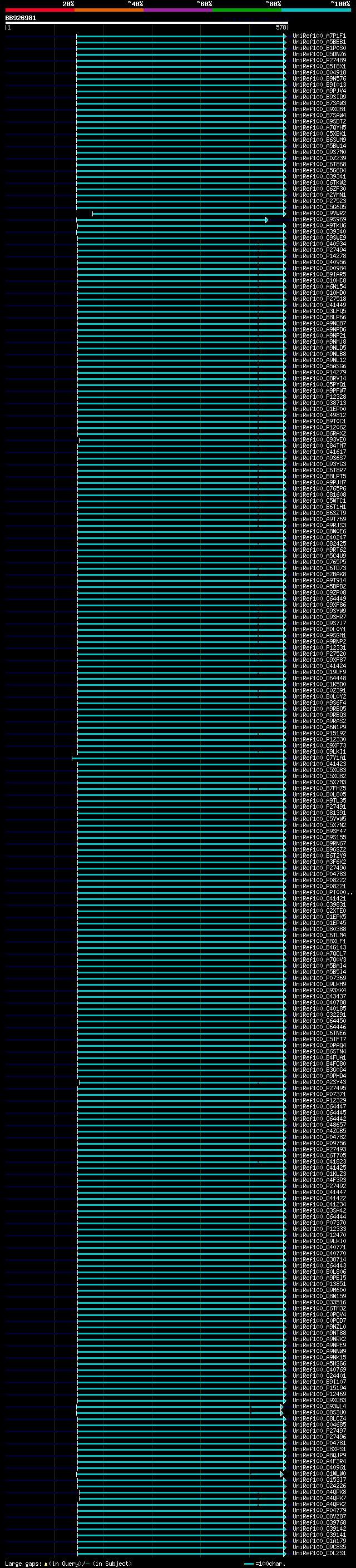Open the UniRef100_P04781 entry

(x=319, y=1443)
